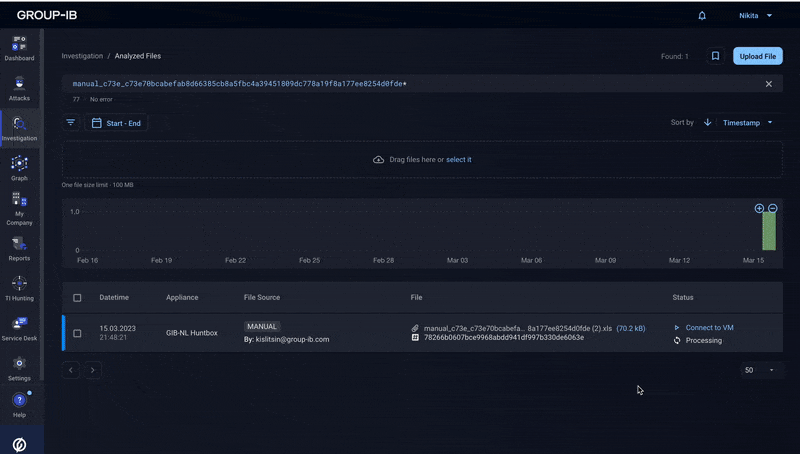
Task: Click the manual_c73e...xls file name
Action: [518, 329]
